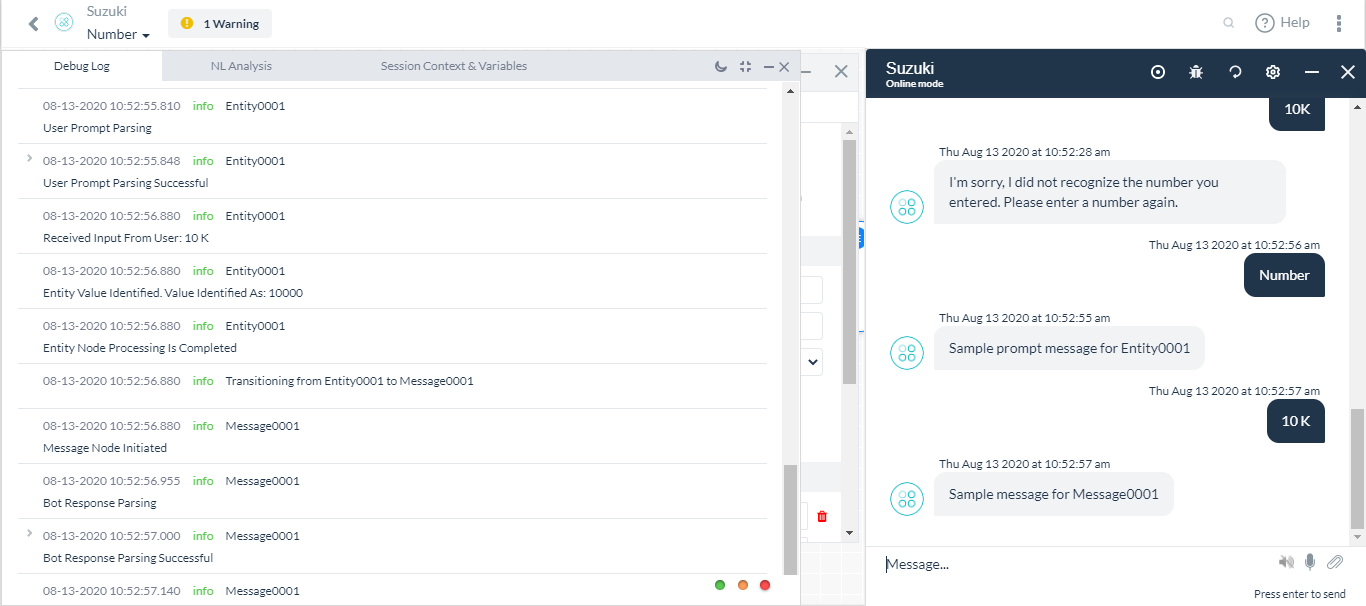Click the Suzuki bot logo icon in the header

coord(64,23)
